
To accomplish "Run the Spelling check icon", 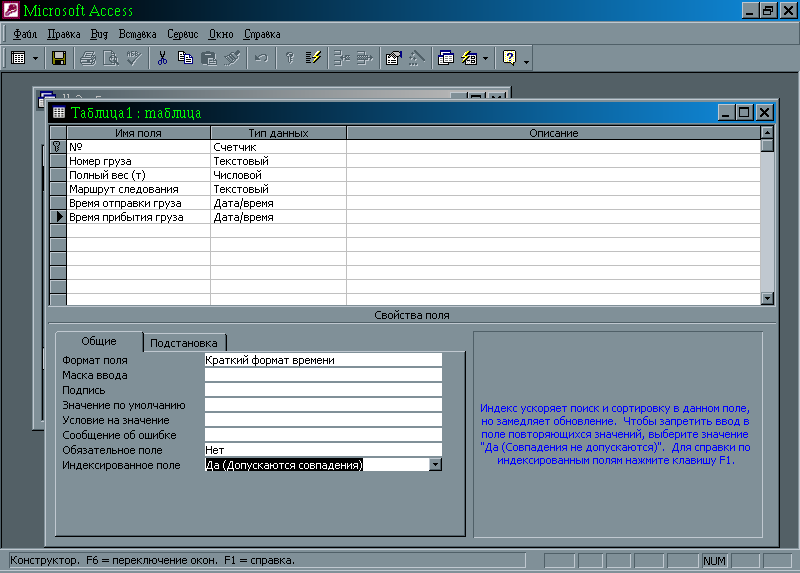I will click(134, 58).
